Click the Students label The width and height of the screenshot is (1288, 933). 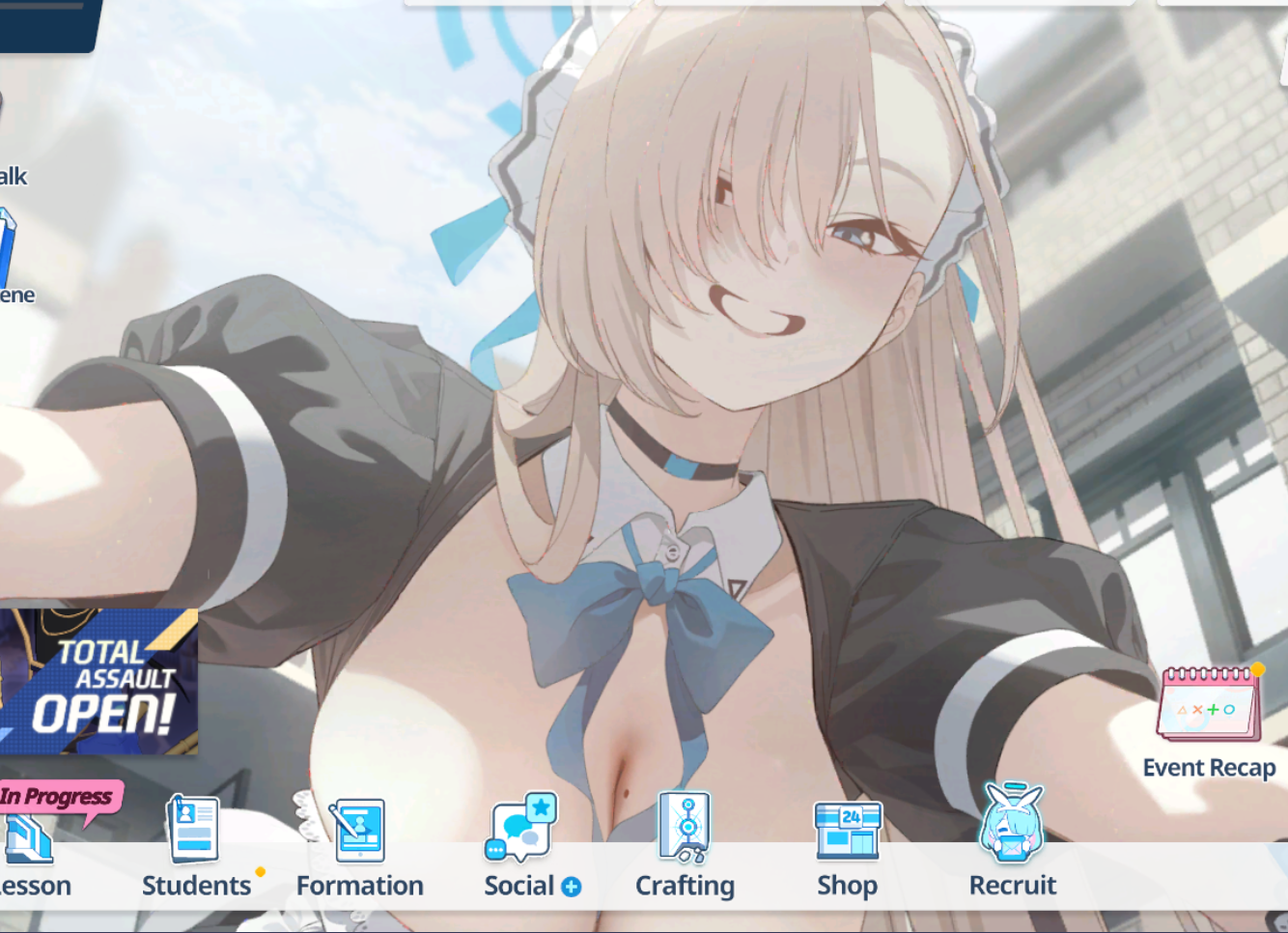pos(196,886)
